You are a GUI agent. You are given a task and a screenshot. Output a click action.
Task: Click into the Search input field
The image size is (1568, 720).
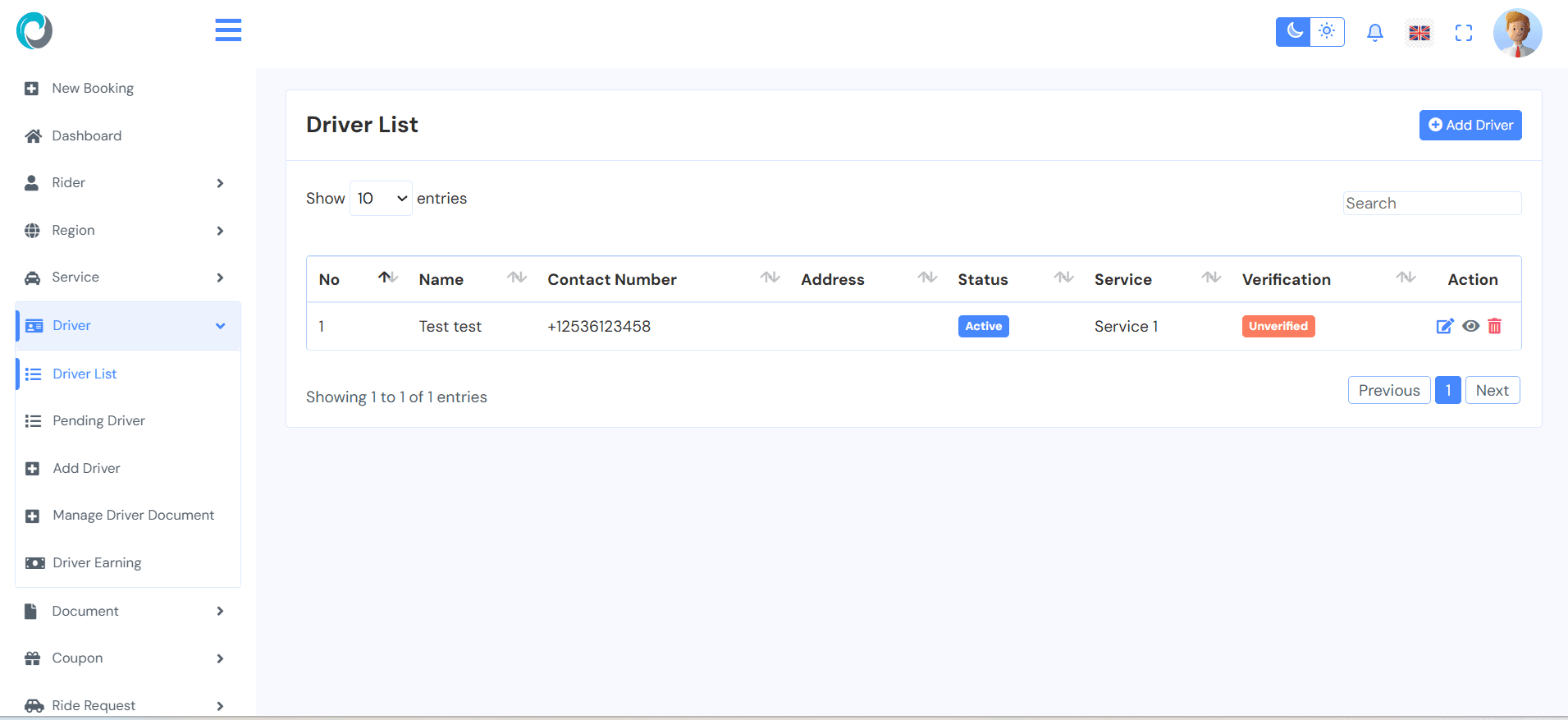pyautogui.click(x=1432, y=204)
